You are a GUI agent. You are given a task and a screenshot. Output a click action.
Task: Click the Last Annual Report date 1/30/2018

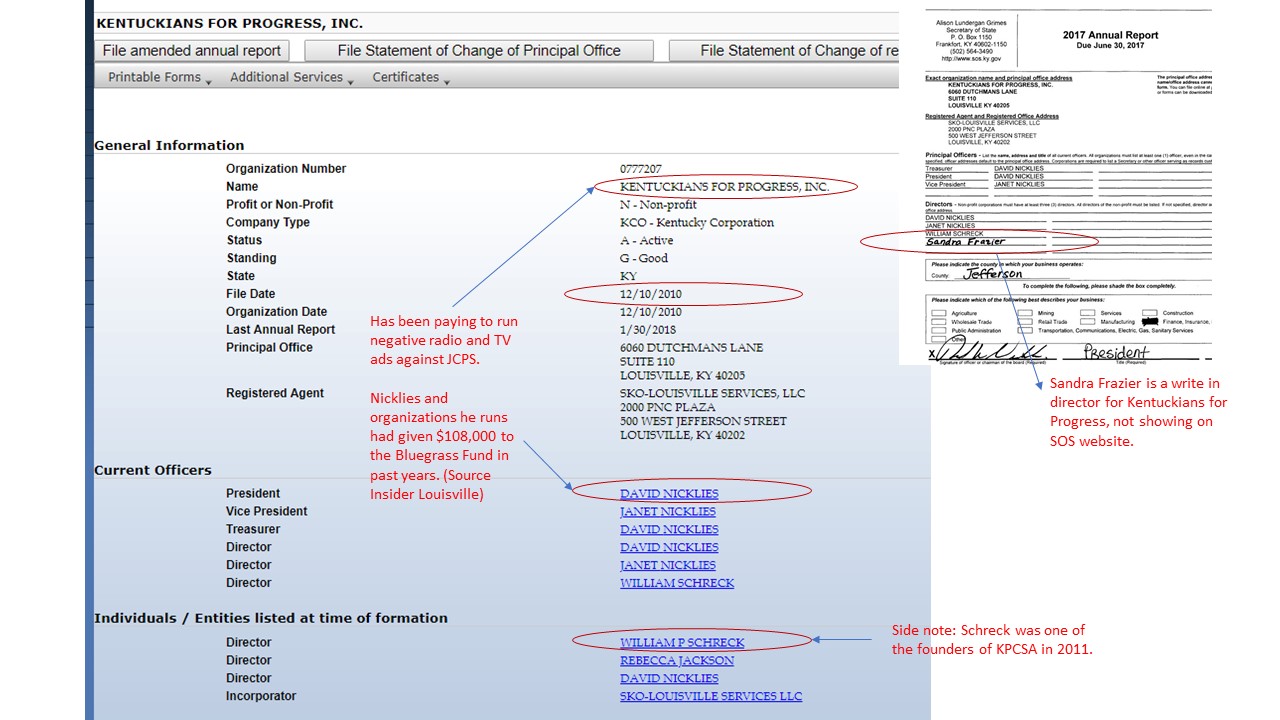(x=648, y=330)
